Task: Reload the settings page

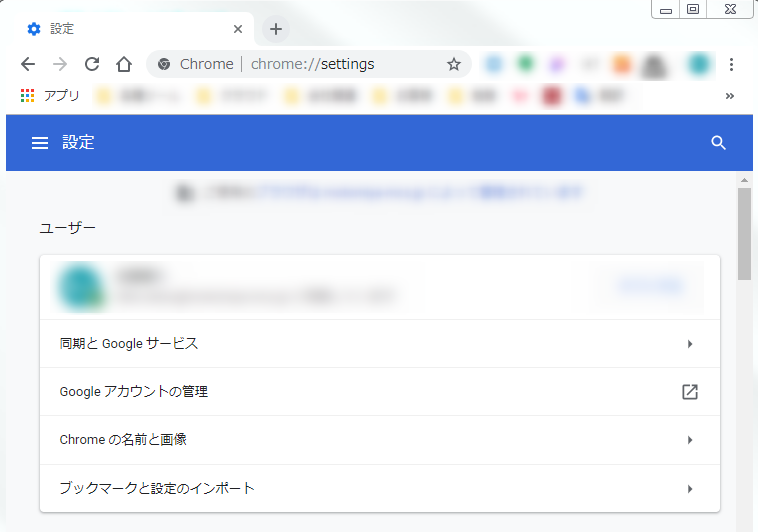Action: (92, 64)
